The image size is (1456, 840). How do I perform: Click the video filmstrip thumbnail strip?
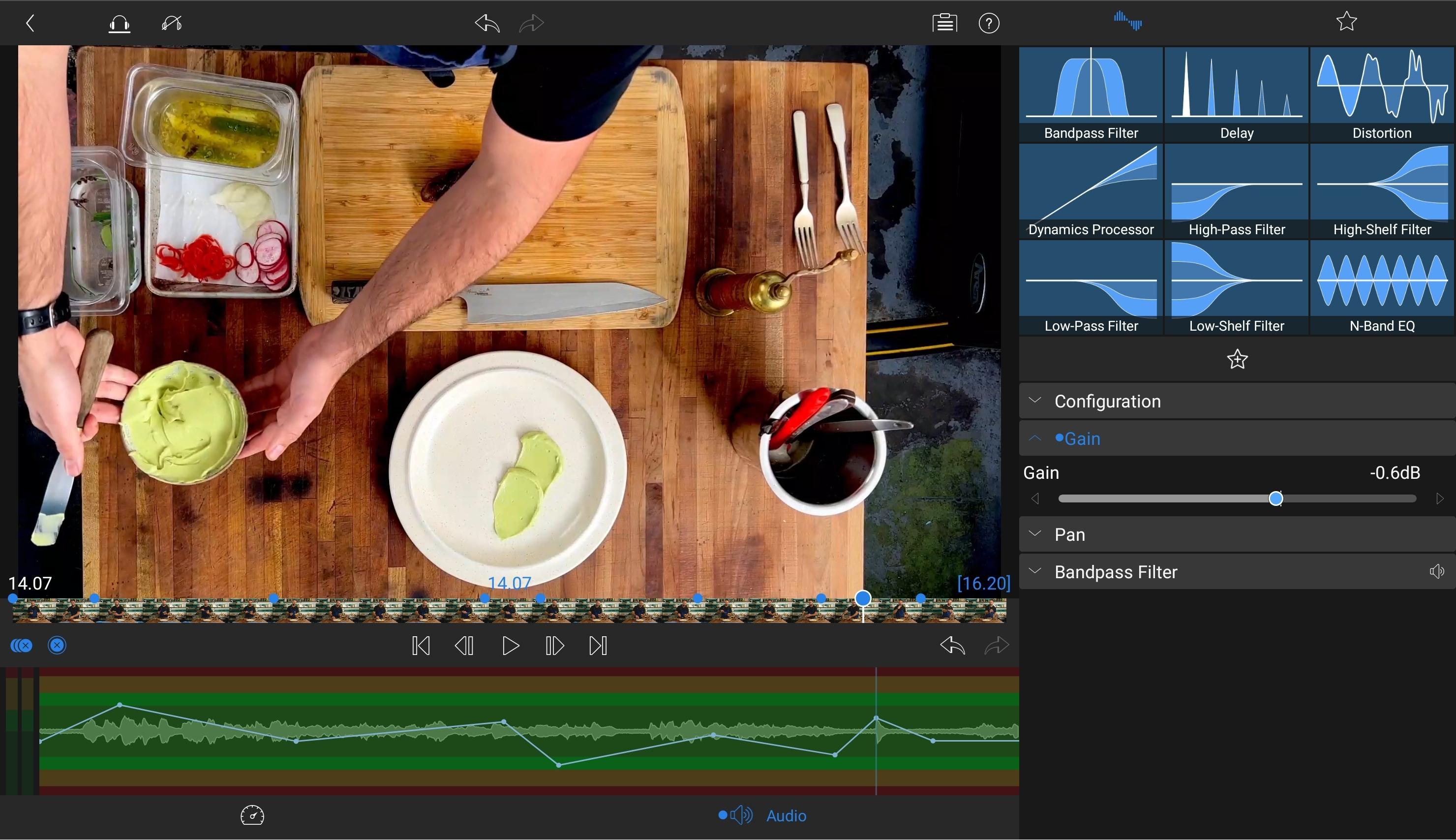click(510, 612)
